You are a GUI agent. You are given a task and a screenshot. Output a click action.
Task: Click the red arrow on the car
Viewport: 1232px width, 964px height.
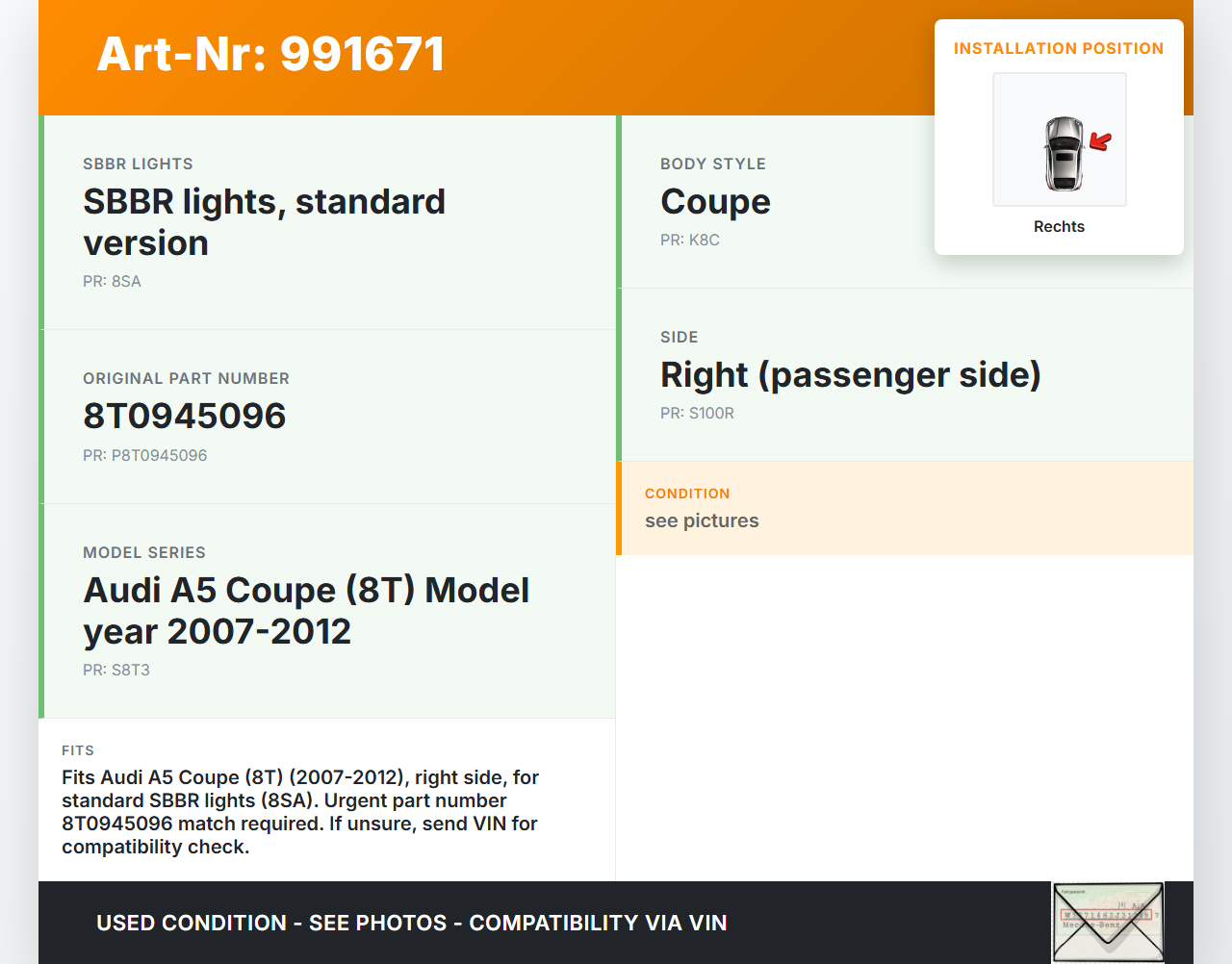pos(1100,142)
